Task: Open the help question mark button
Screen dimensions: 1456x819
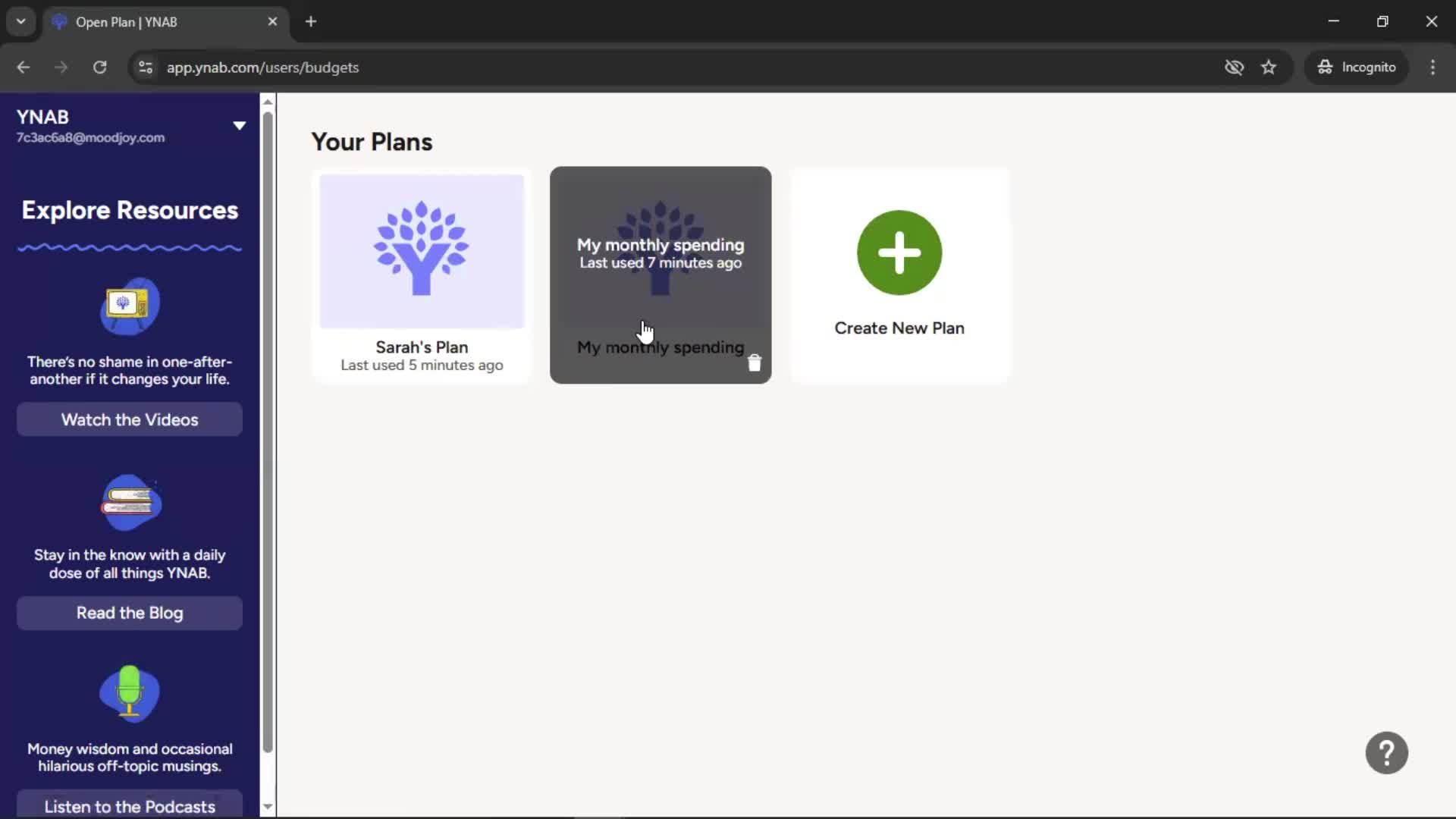Action: pyautogui.click(x=1386, y=752)
